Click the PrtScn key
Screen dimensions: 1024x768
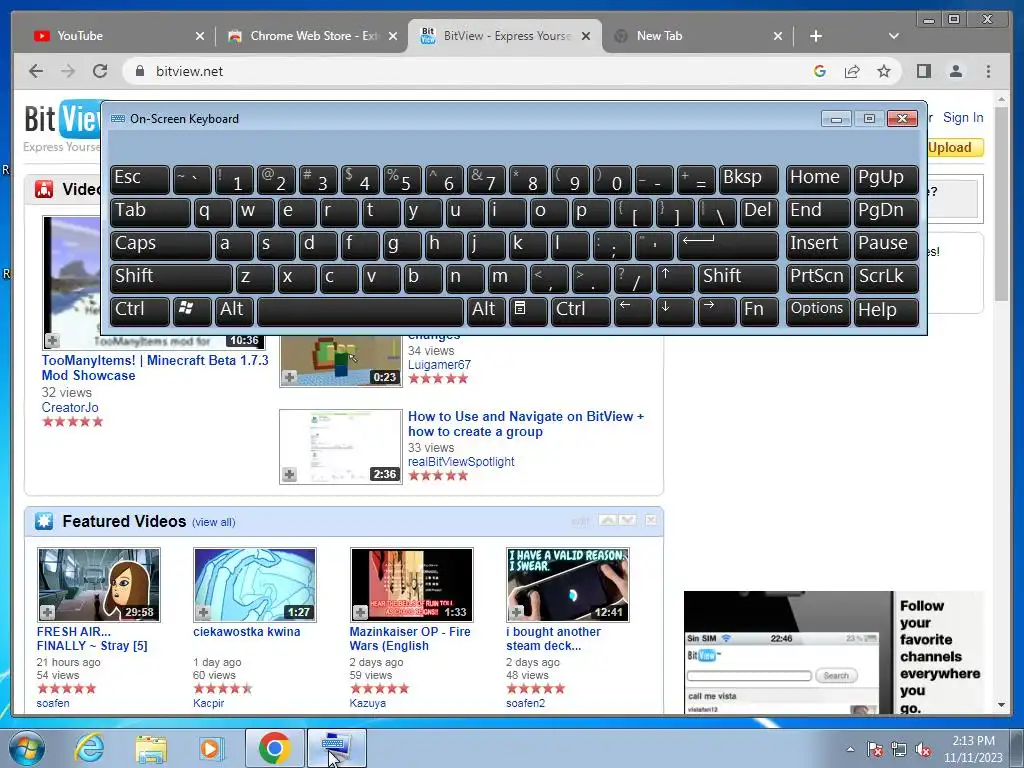tap(818, 278)
